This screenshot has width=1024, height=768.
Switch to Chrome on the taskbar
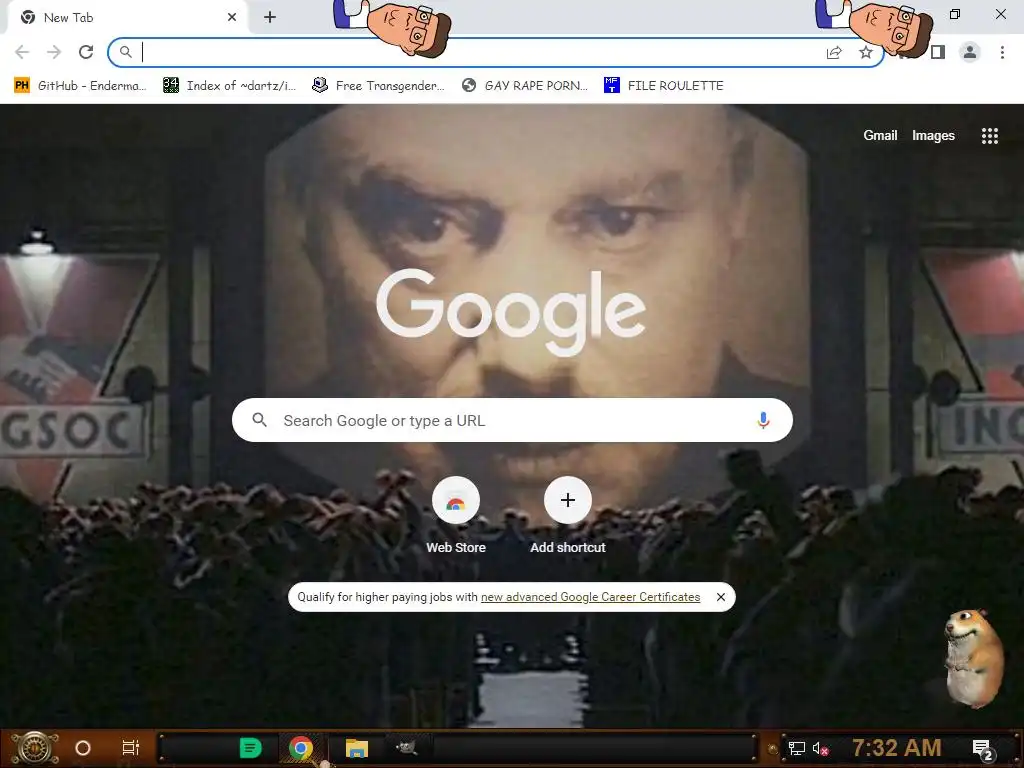(x=300, y=748)
